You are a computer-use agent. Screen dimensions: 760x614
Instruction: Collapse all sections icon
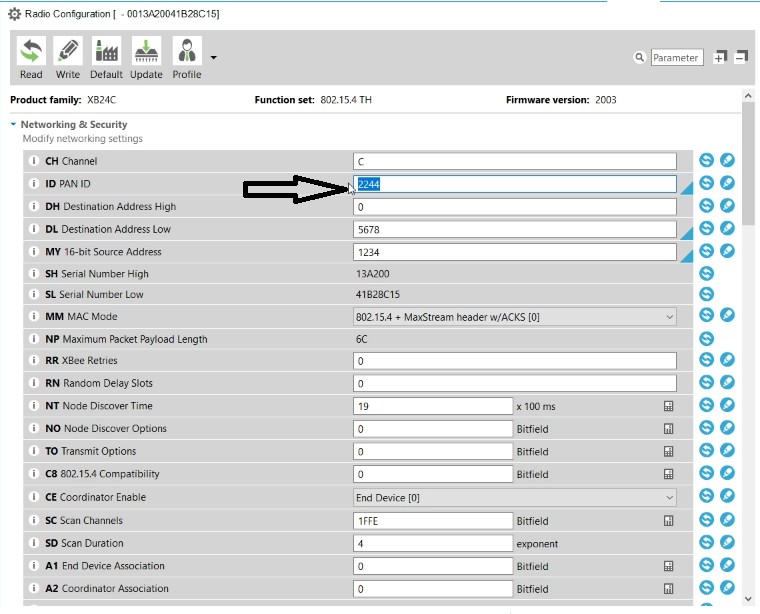[x=741, y=57]
